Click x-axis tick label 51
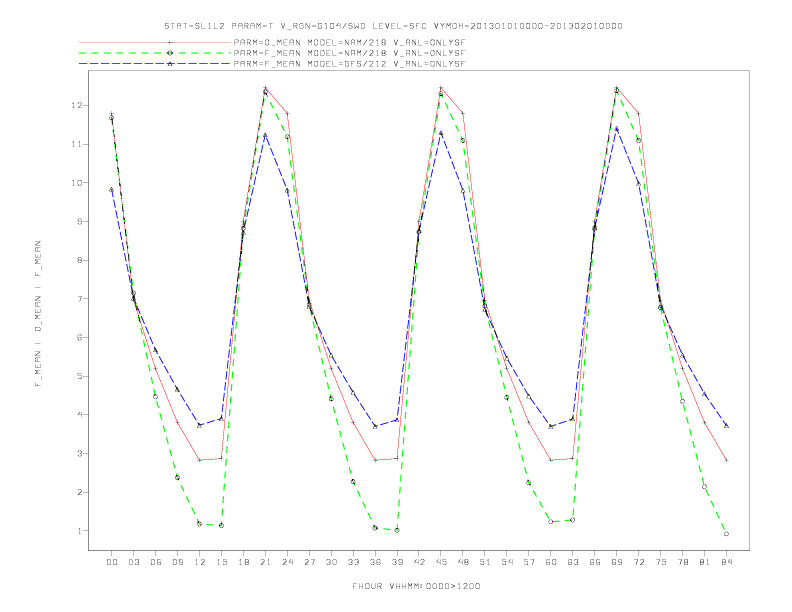The width and height of the screenshot is (792, 612). [485, 562]
